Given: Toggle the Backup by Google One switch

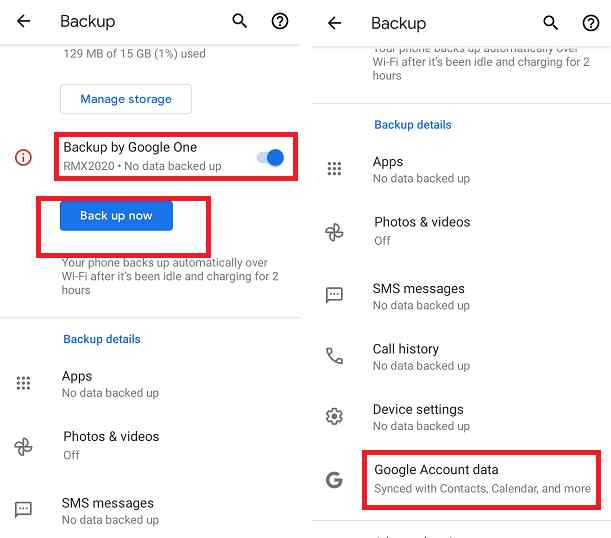Looking at the screenshot, I should click(271, 157).
